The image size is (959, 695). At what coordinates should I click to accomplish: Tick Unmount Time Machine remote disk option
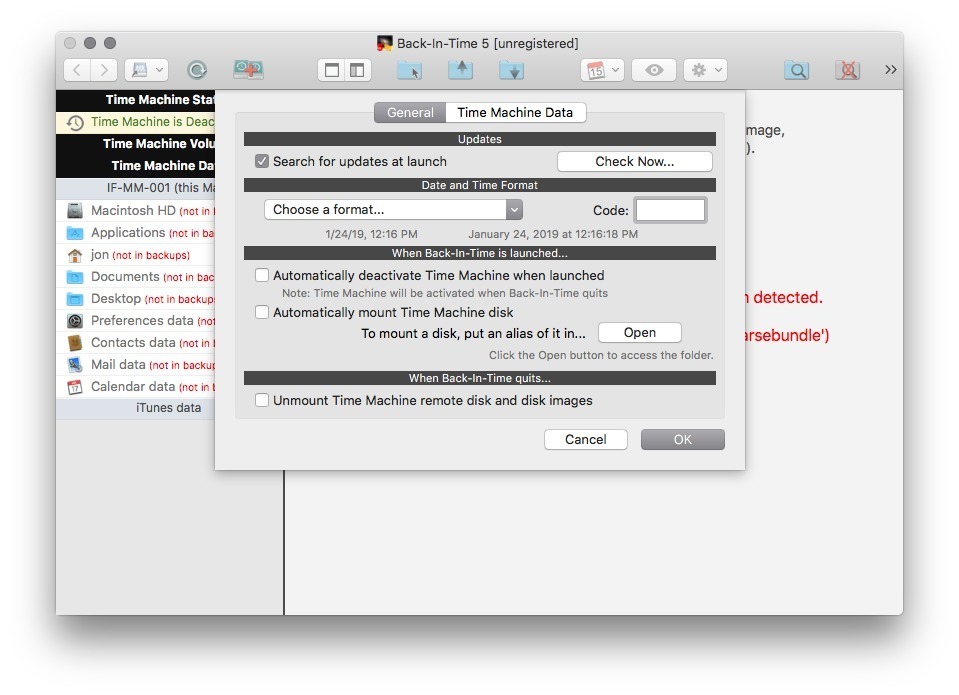[x=262, y=400]
